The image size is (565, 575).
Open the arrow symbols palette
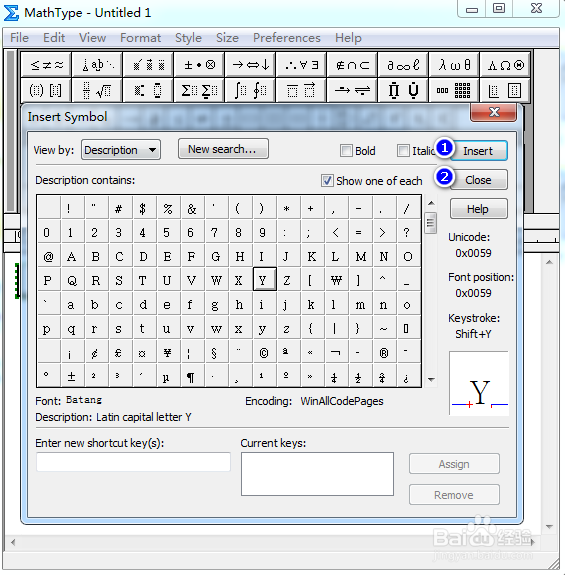[x=250, y=65]
